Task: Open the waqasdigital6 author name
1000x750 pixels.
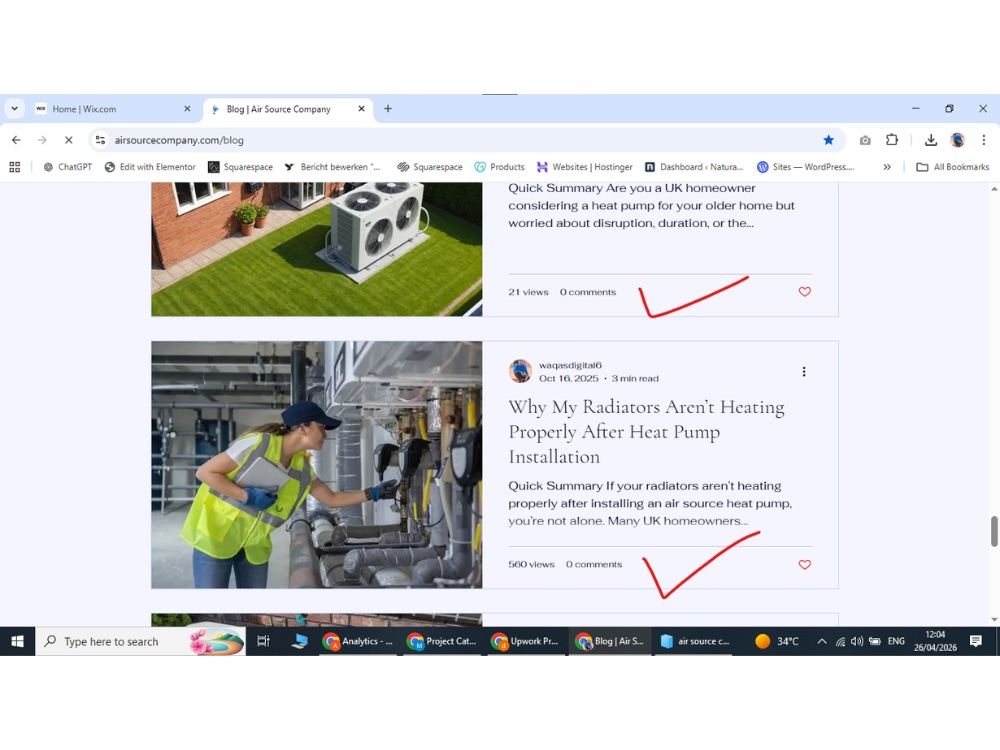Action: click(570, 365)
